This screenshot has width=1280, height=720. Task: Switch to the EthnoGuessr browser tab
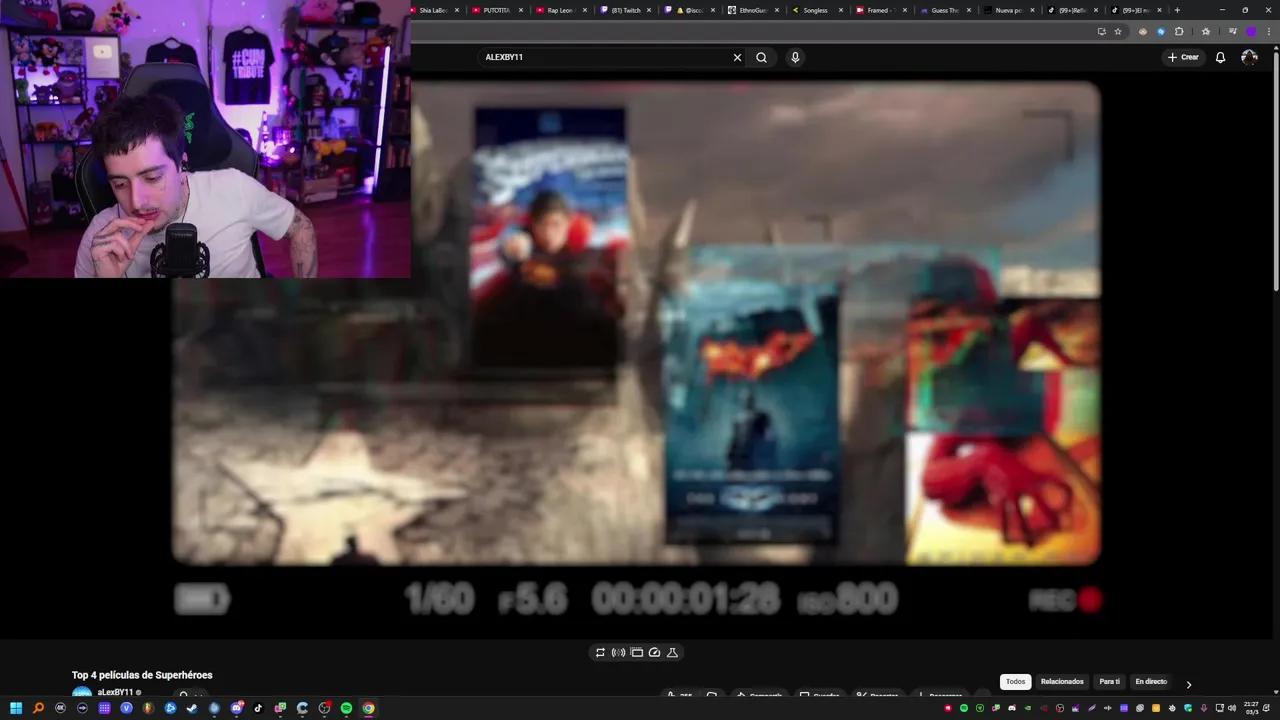pyautogui.click(x=748, y=10)
